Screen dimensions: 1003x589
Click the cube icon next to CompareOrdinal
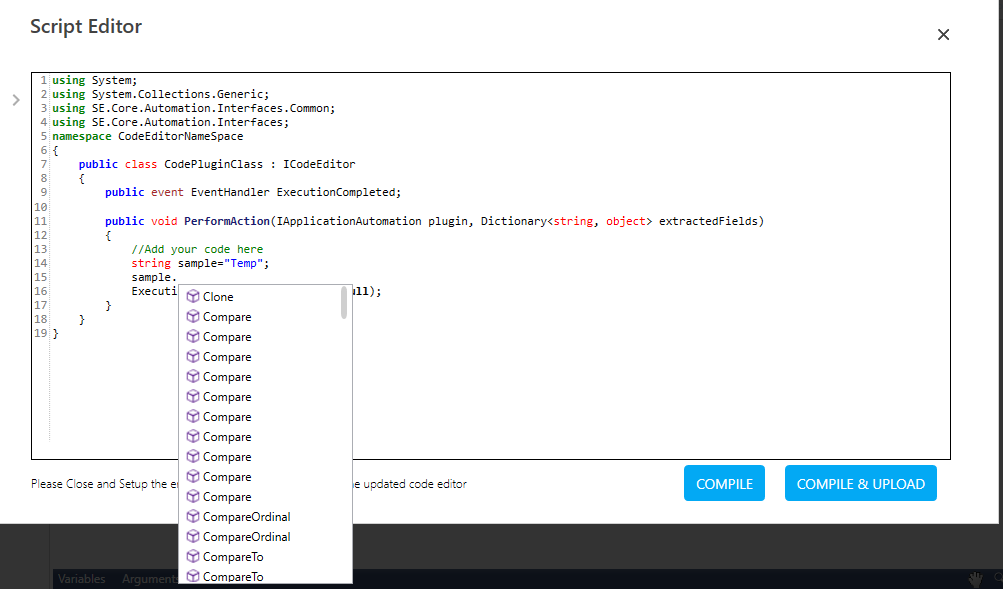[192, 516]
